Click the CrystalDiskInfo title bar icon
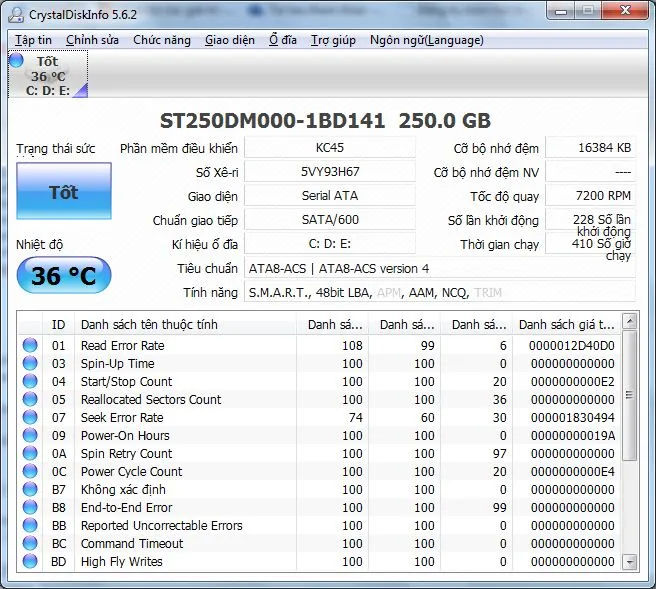This screenshot has height=589, width=656. 16,15
